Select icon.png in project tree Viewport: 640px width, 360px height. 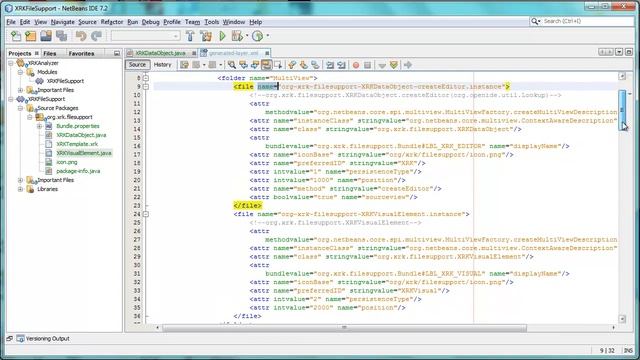tap(67, 162)
